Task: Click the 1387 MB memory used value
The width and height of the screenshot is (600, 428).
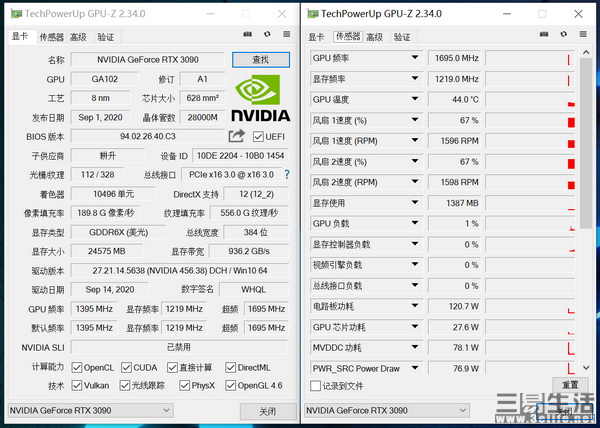Action: (x=454, y=203)
